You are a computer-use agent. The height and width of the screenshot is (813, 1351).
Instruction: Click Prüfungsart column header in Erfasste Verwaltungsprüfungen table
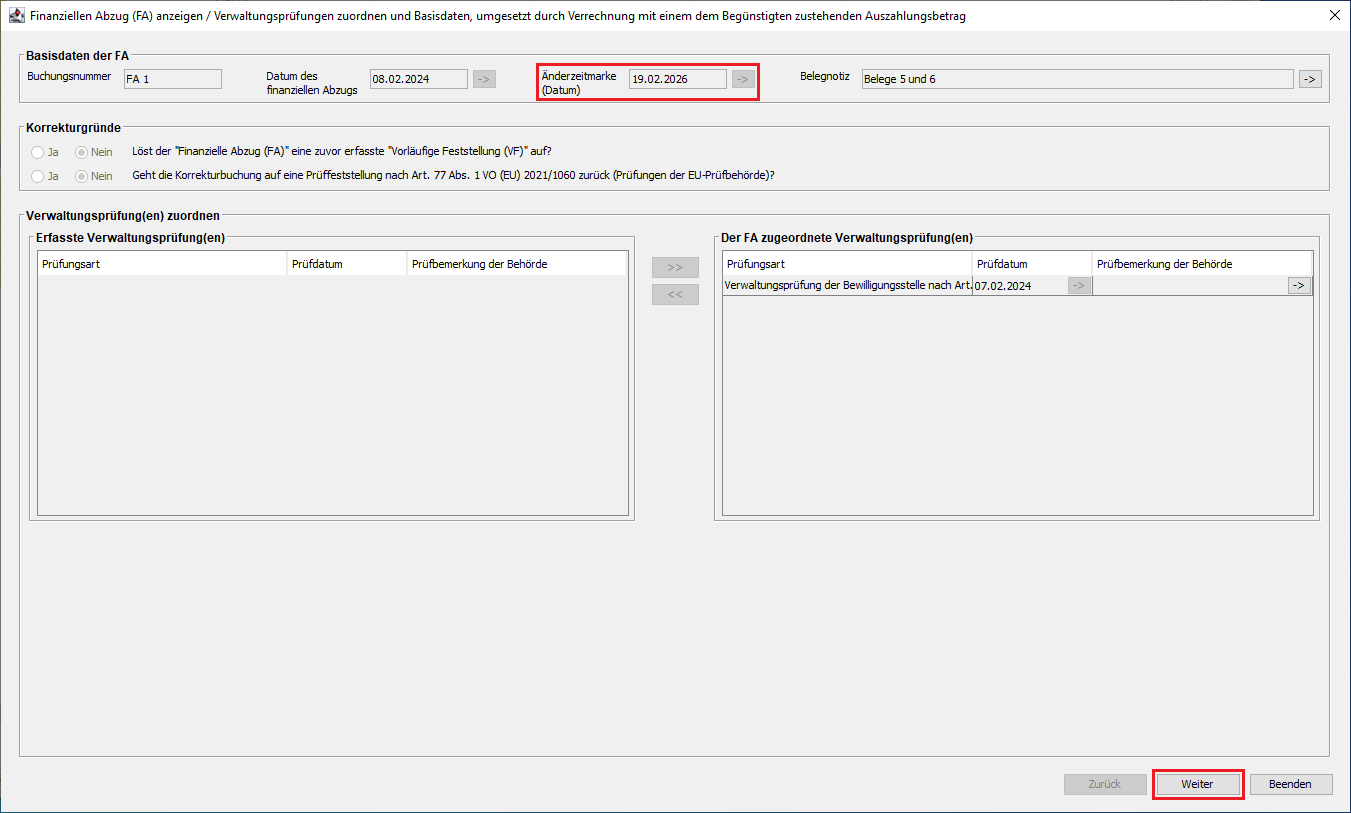tap(162, 264)
